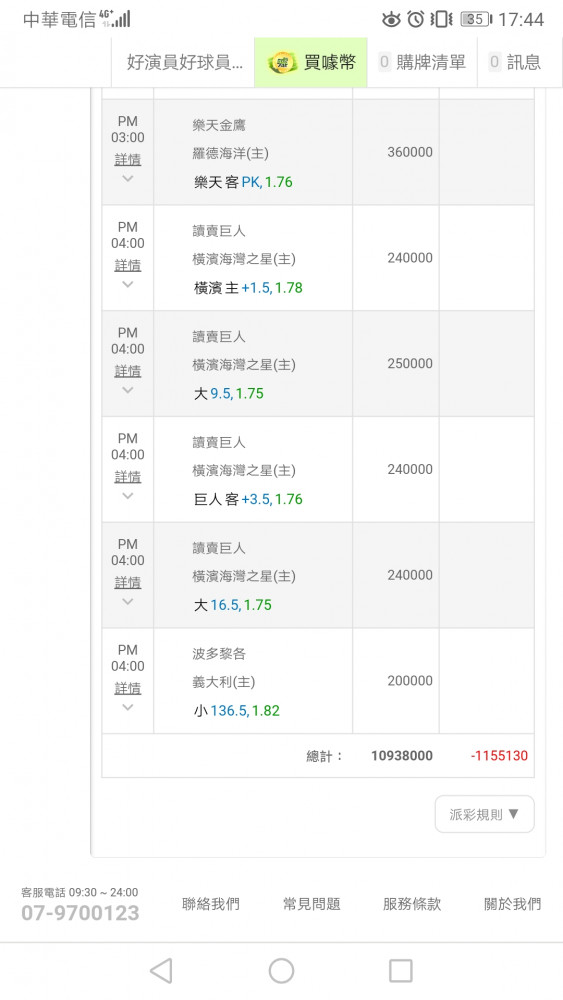Tap customer service number 07-9700123
This screenshot has width=563, height=1000.
[80, 913]
